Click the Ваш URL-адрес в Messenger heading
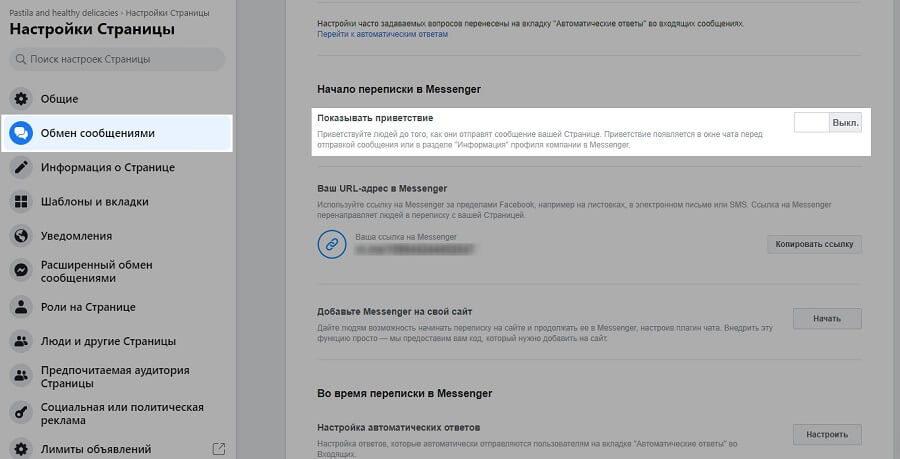This screenshot has height=459, width=900. click(x=382, y=188)
